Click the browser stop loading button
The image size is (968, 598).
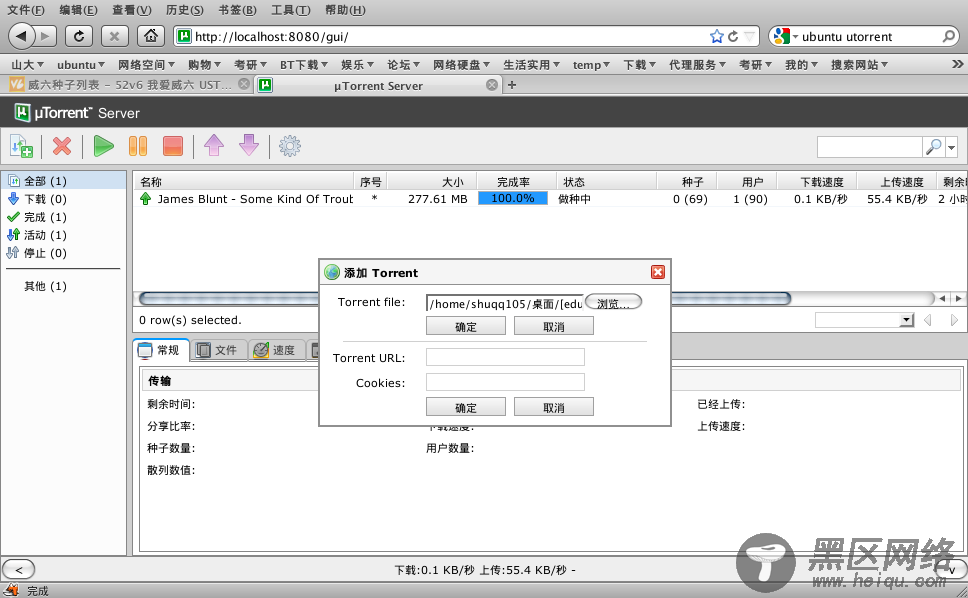[114, 36]
